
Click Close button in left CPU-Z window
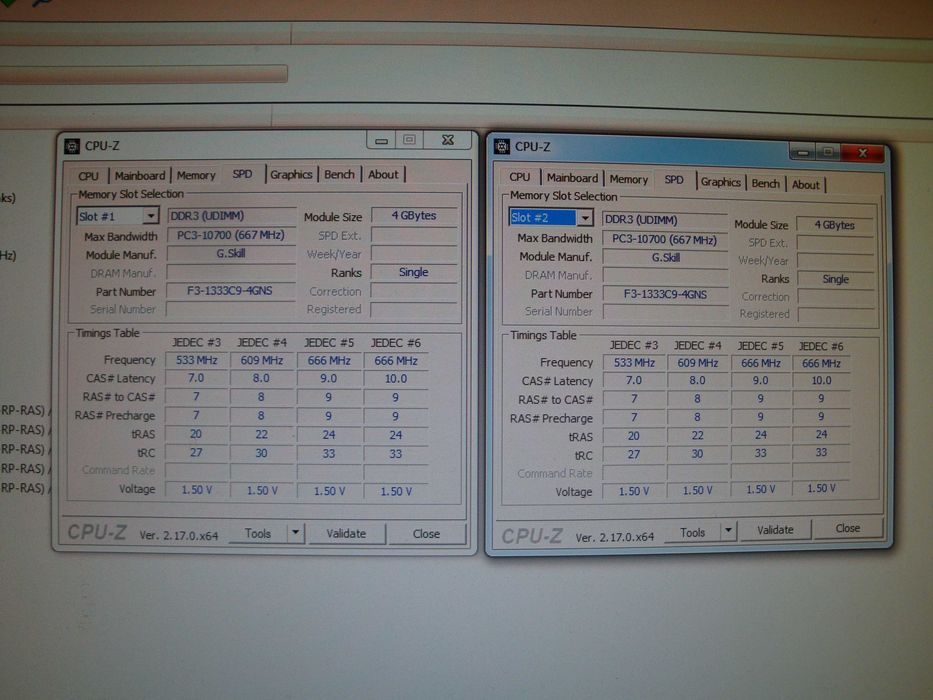(426, 534)
